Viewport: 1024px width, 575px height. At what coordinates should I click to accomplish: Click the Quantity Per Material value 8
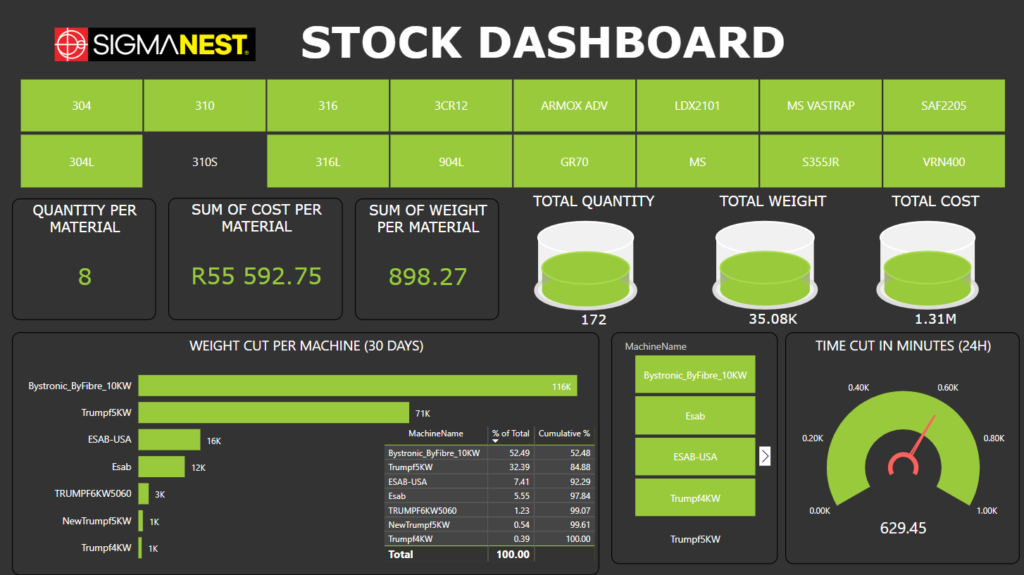pos(85,277)
